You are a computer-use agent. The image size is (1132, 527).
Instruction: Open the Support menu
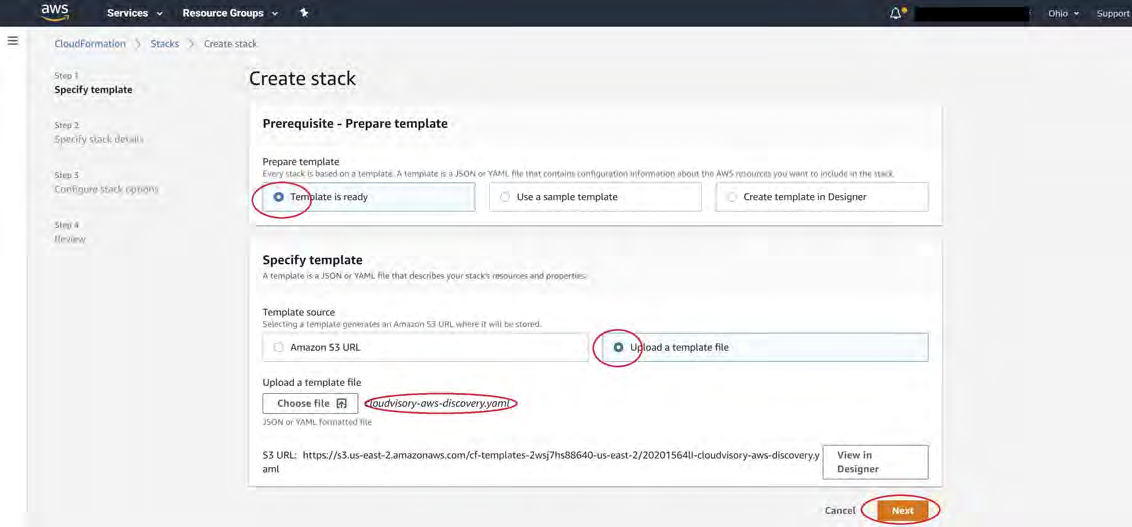pyautogui.click(x=1113, y=14)
